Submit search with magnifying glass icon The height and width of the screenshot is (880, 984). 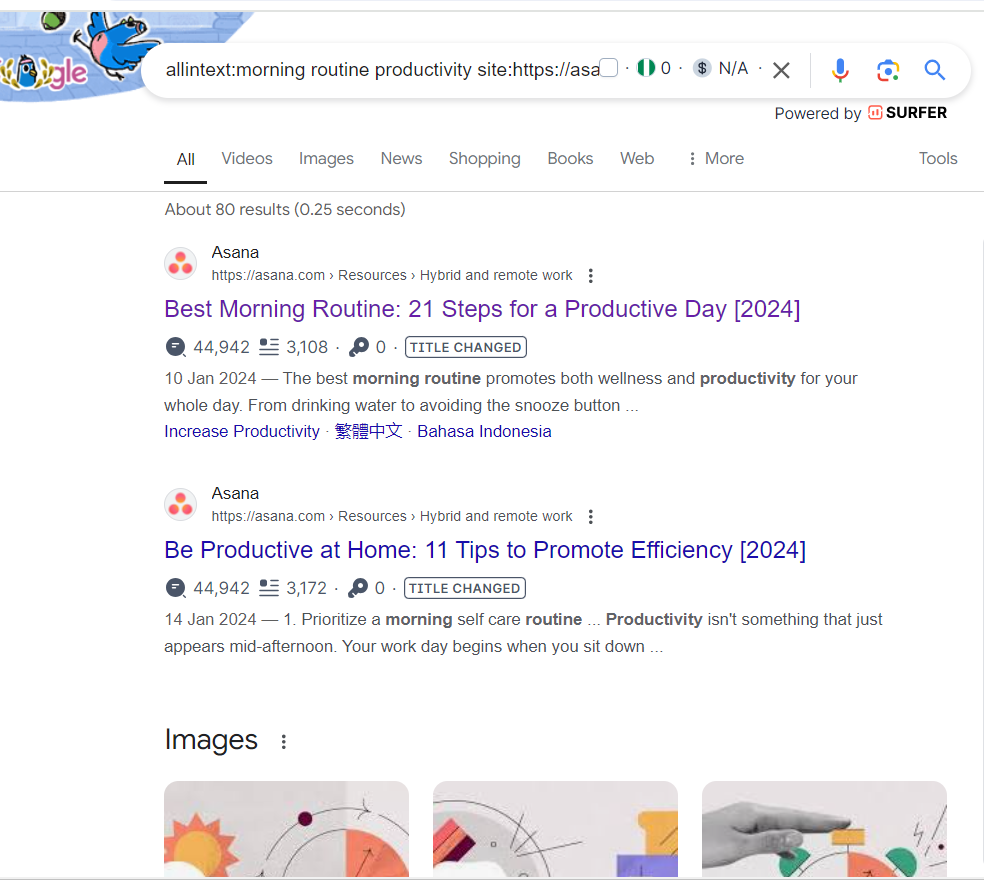pos(934,70)
